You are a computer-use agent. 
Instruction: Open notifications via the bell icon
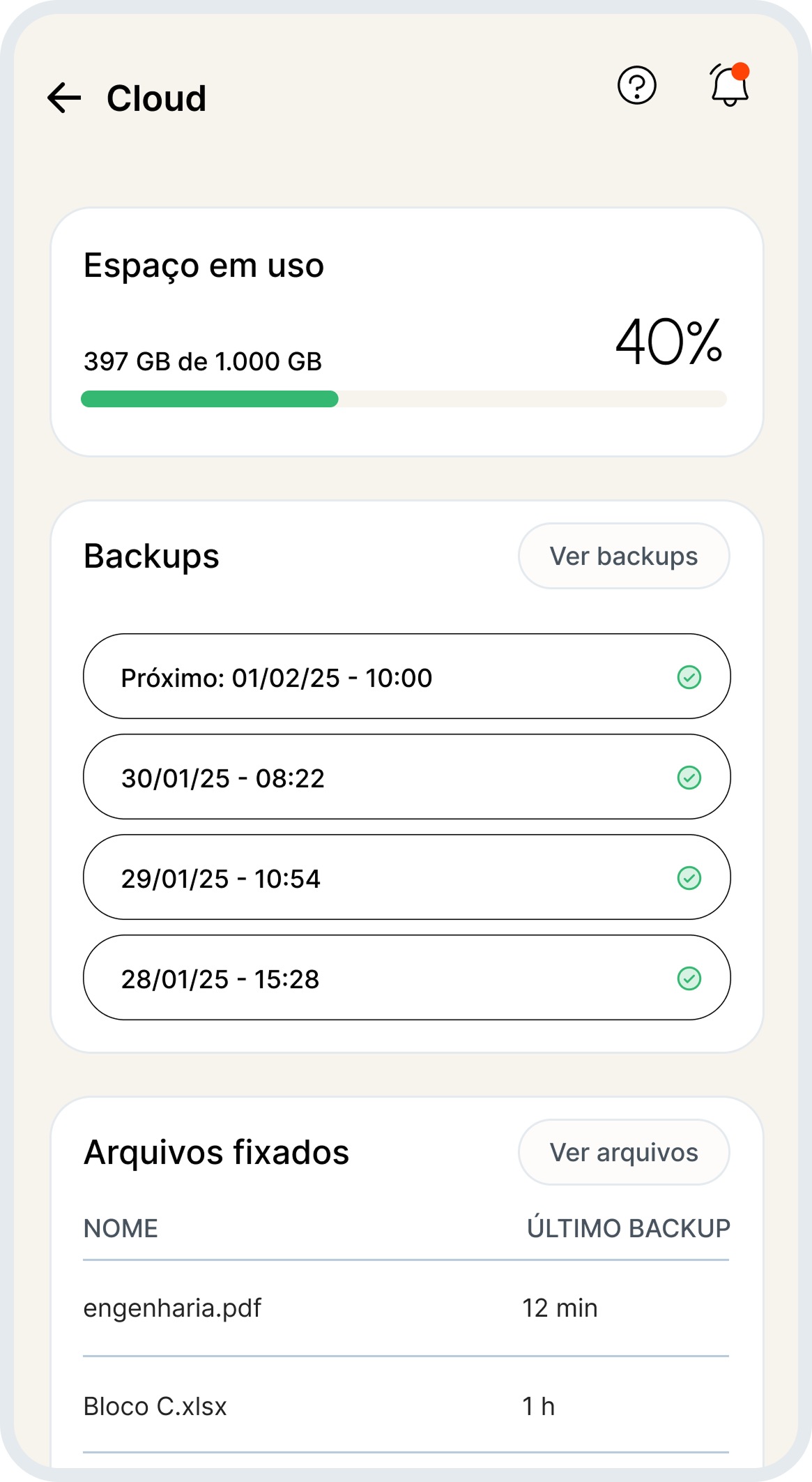[727, 89]
